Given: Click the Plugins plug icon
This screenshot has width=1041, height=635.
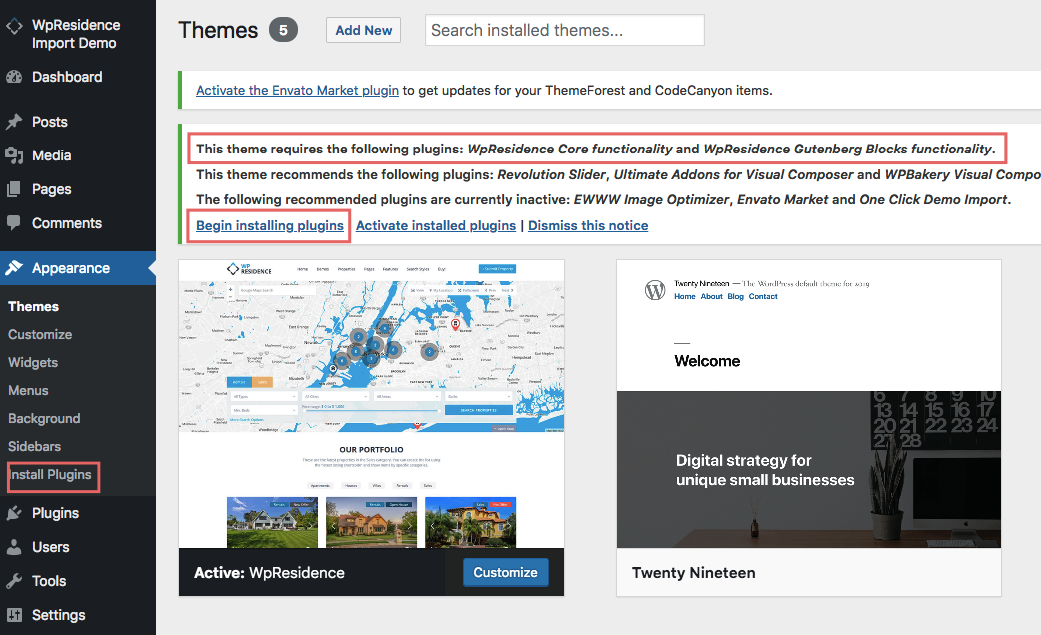Looking at the screenshot, I should click(14, 513).
